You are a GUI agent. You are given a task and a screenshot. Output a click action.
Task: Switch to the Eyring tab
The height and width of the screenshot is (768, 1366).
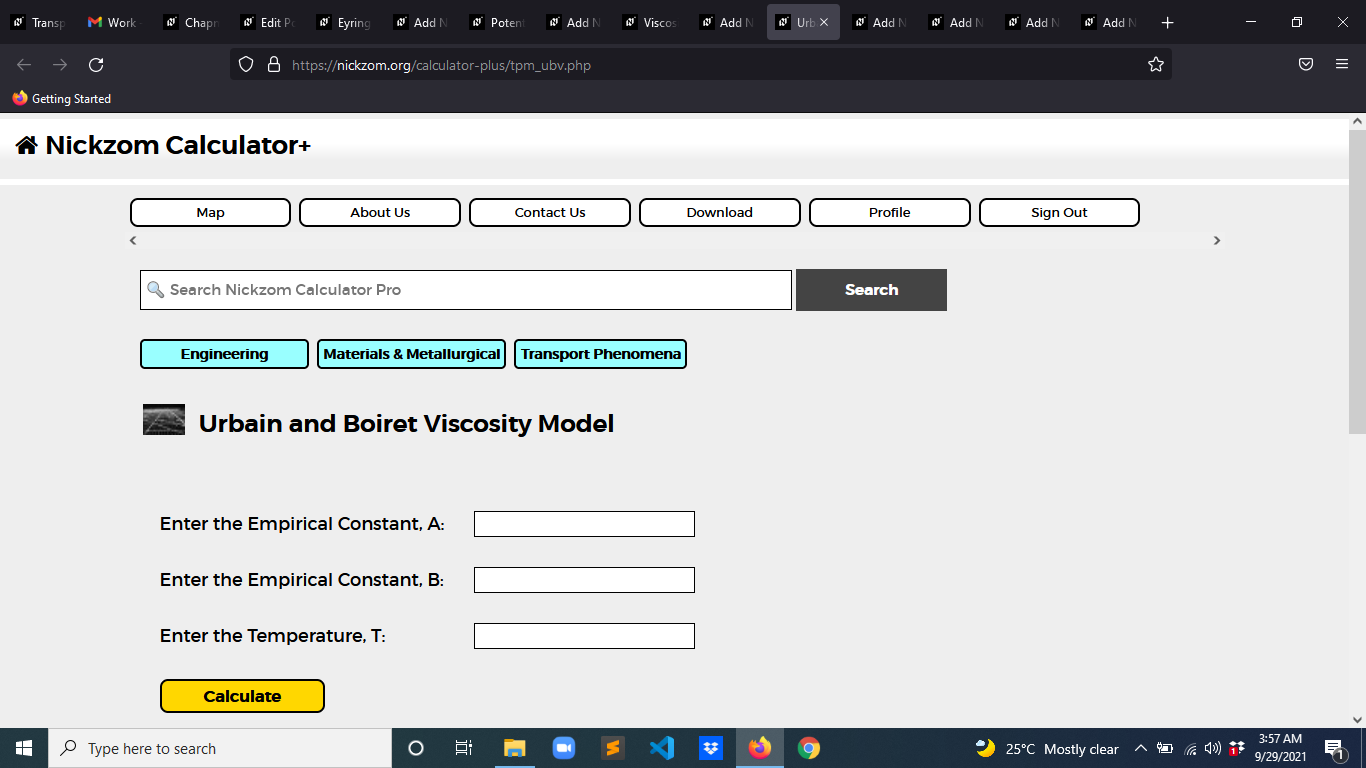(x=343, y=22)
